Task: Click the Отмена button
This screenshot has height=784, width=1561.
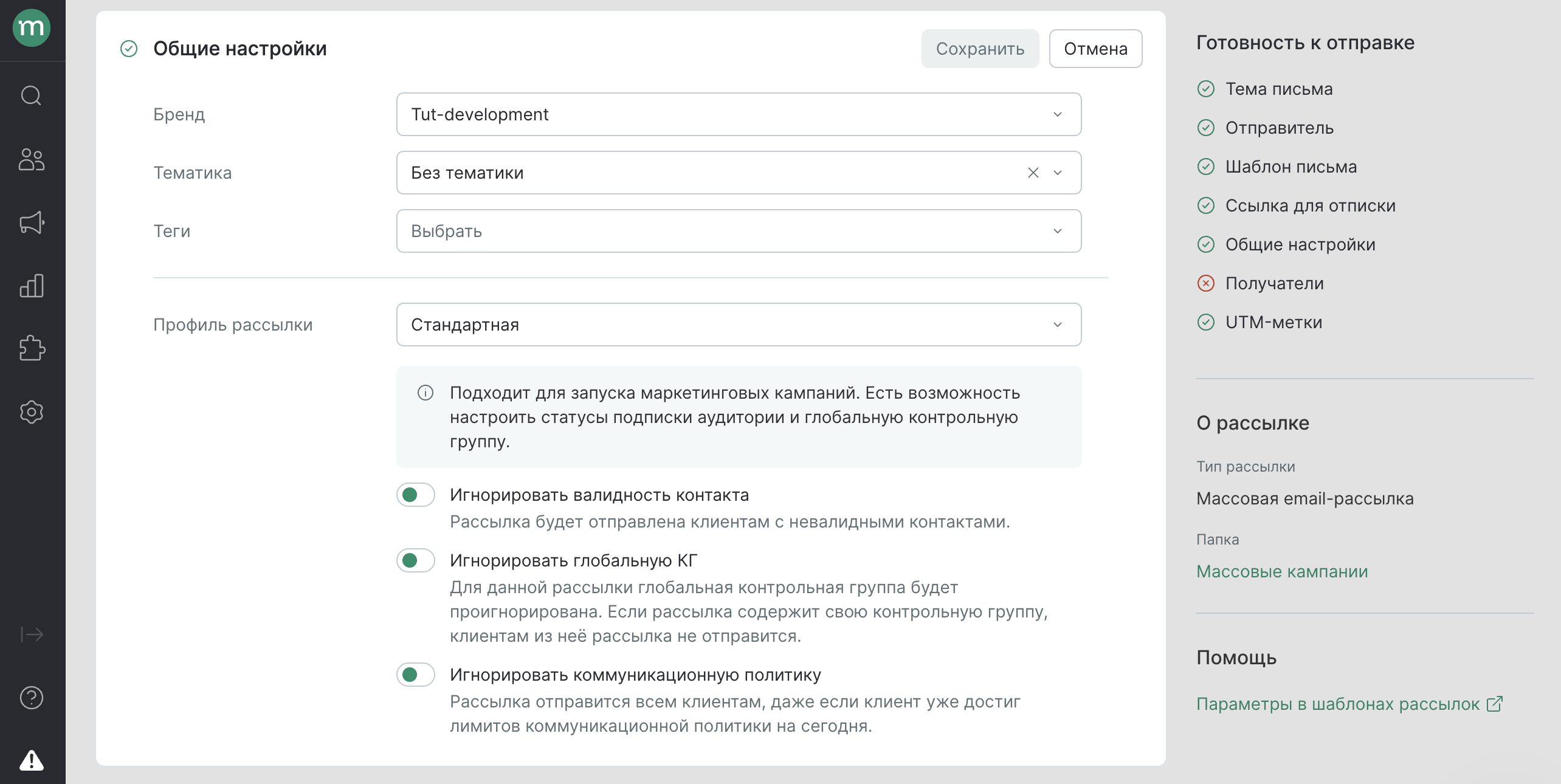Action: click(x=1095, y=49)
